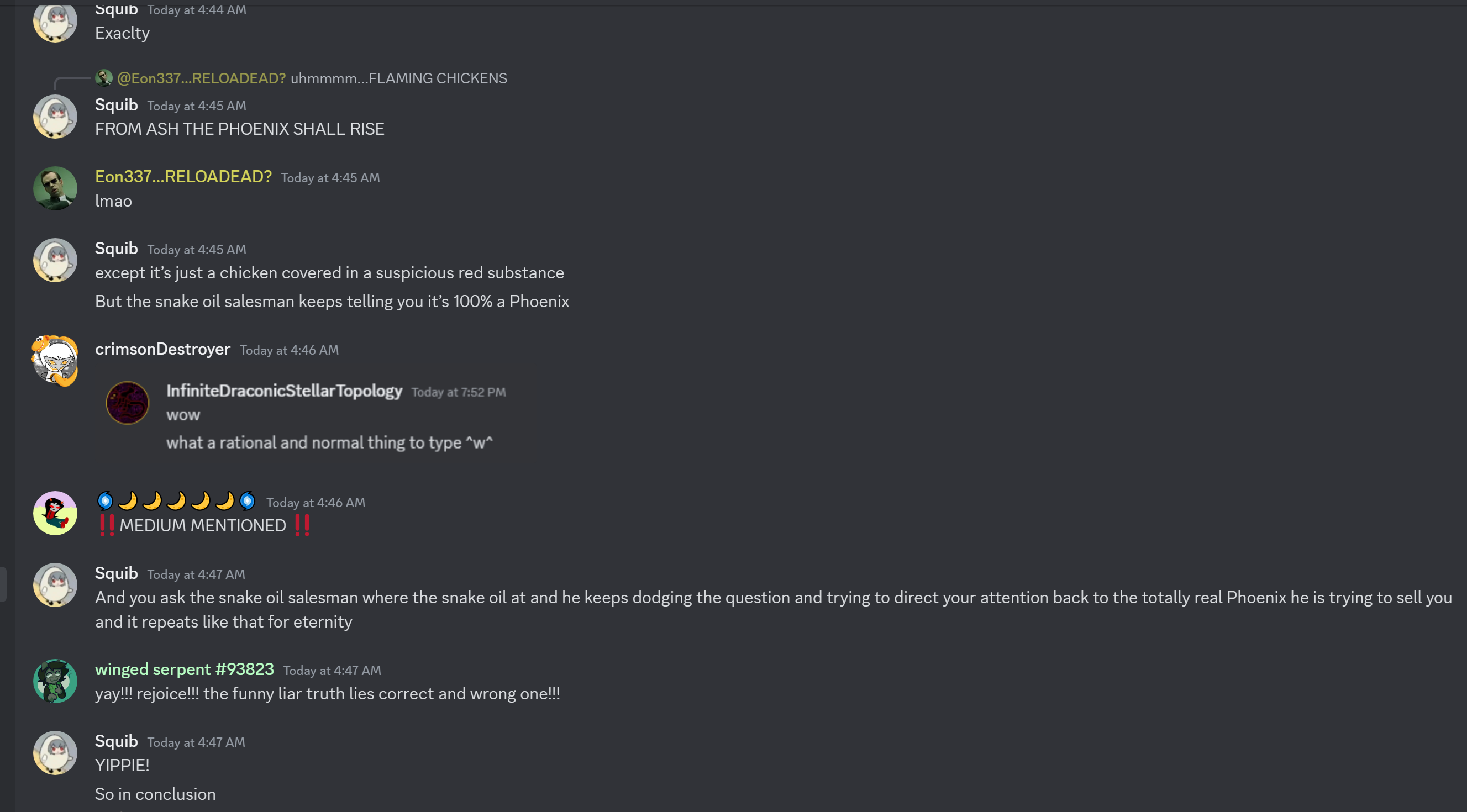Click the moon emoji username above MEDIUM MENTIONED
This screenshot has width=1467, height=812.
[x=175, y=501]
